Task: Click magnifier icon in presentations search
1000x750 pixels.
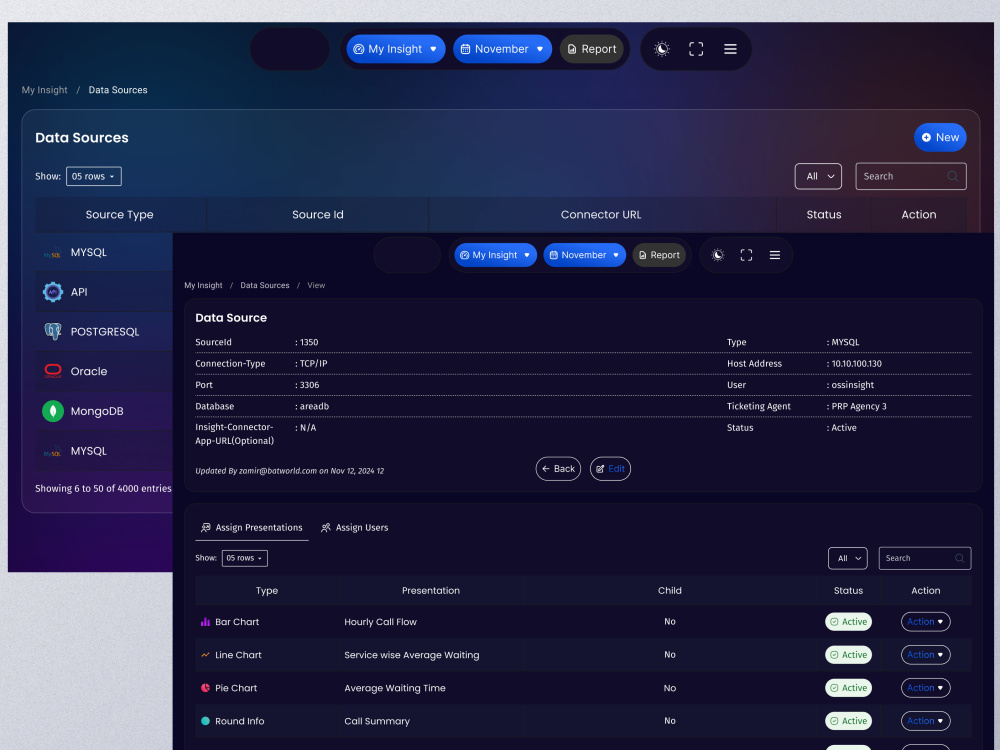Action: pos(959,558)
